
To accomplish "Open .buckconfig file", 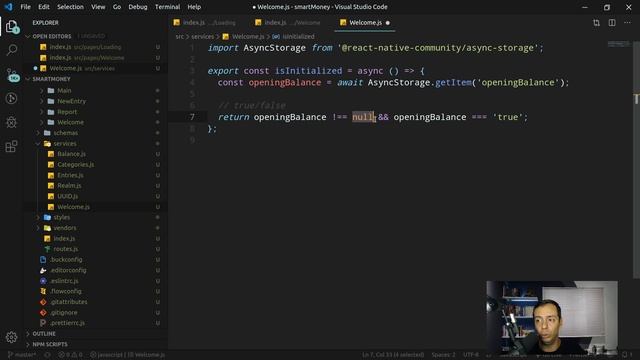I will [x=66, y=260].
